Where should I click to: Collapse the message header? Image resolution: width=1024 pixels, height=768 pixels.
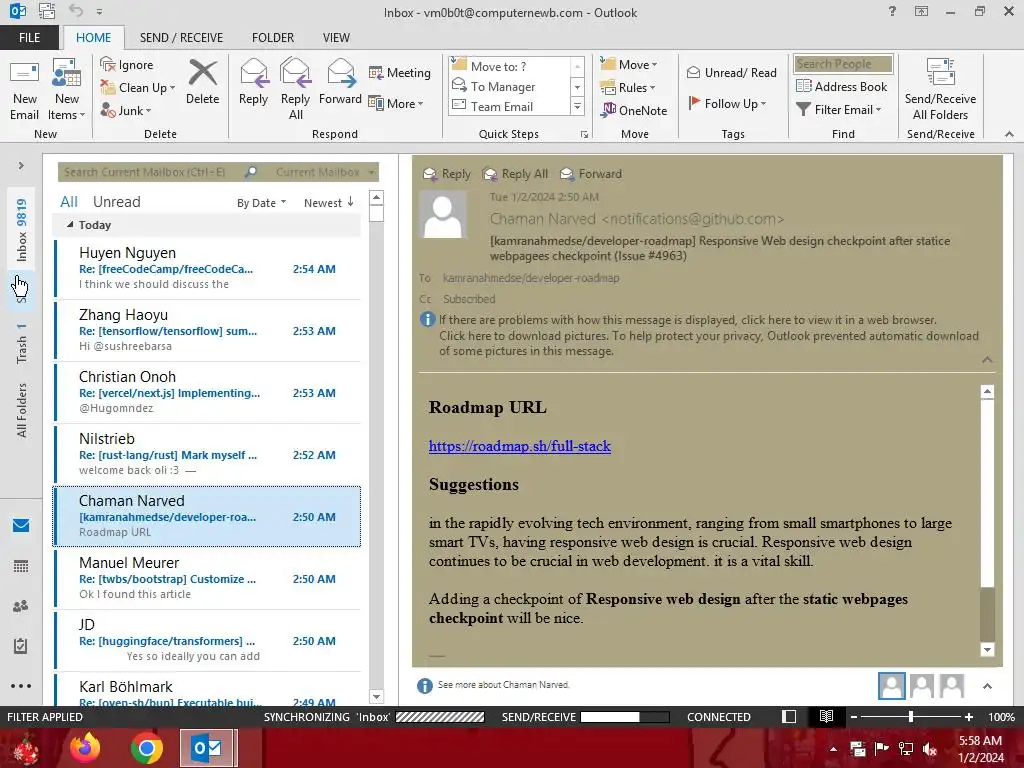tap(987, 360)
